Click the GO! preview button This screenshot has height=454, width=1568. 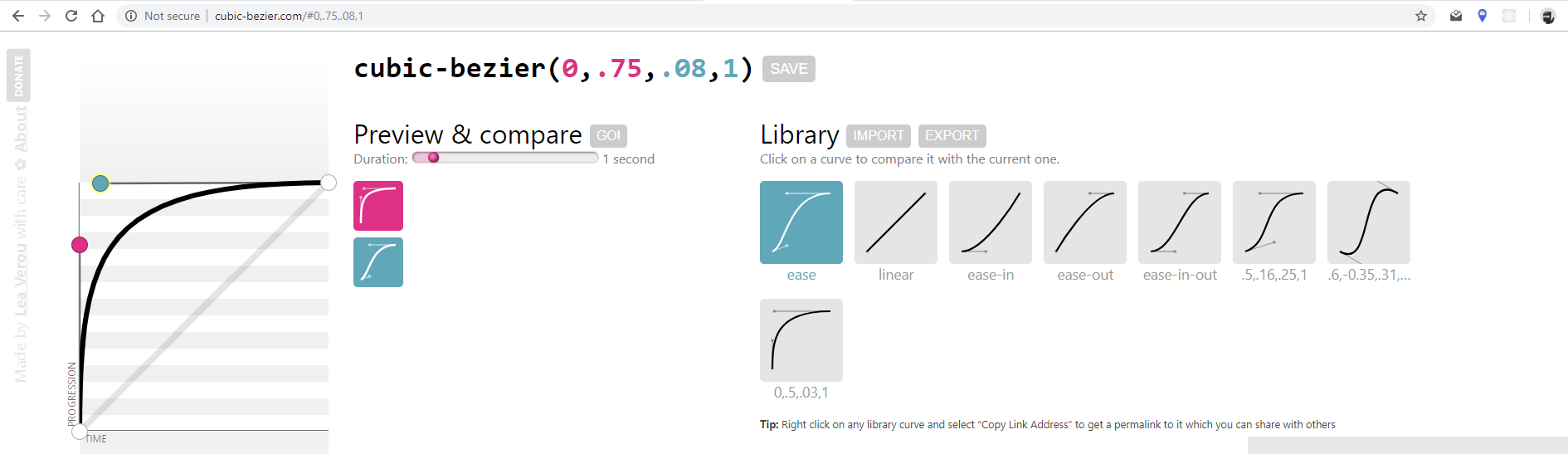tap(608, 135)
